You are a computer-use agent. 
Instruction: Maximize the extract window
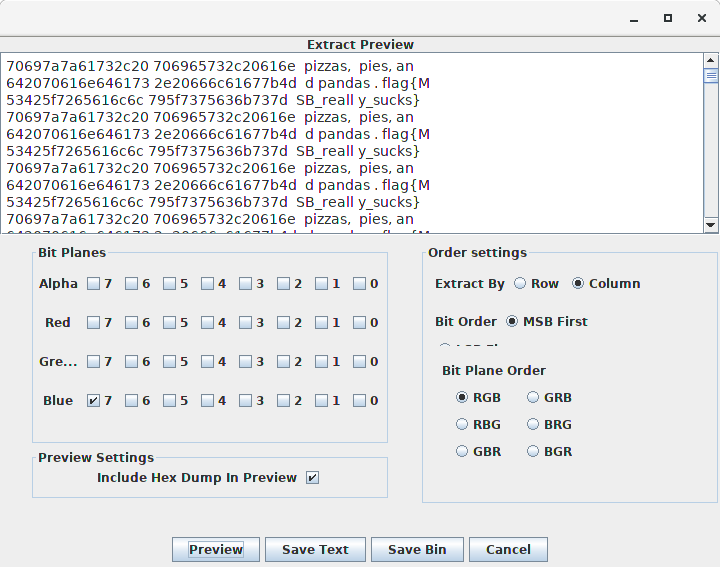668,18
